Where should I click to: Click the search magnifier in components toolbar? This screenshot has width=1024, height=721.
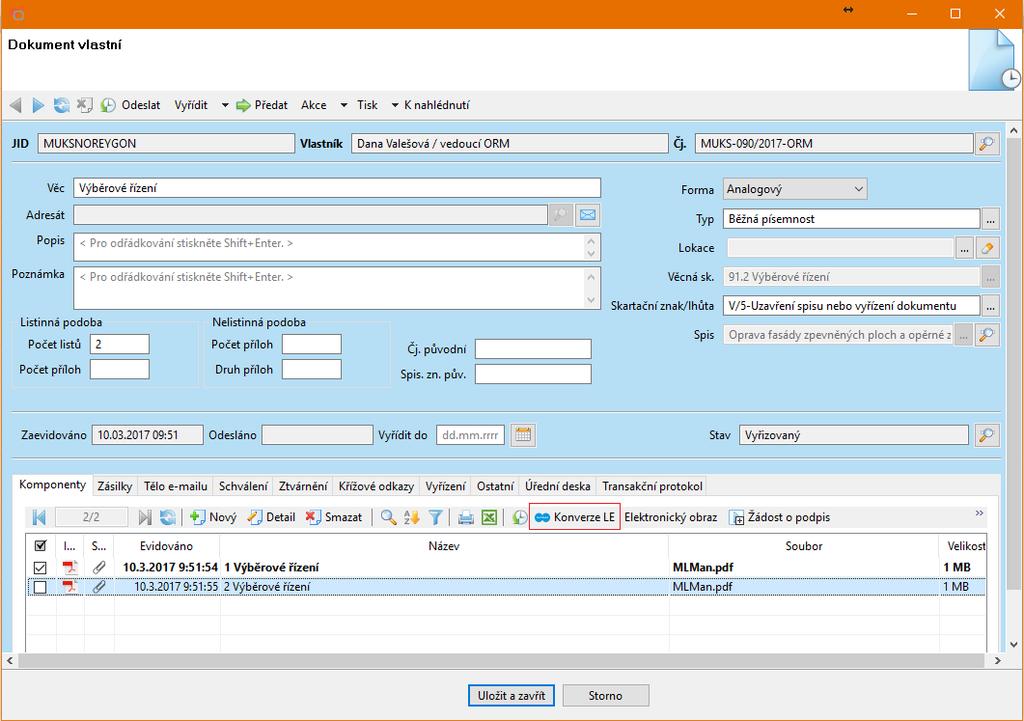389,517
